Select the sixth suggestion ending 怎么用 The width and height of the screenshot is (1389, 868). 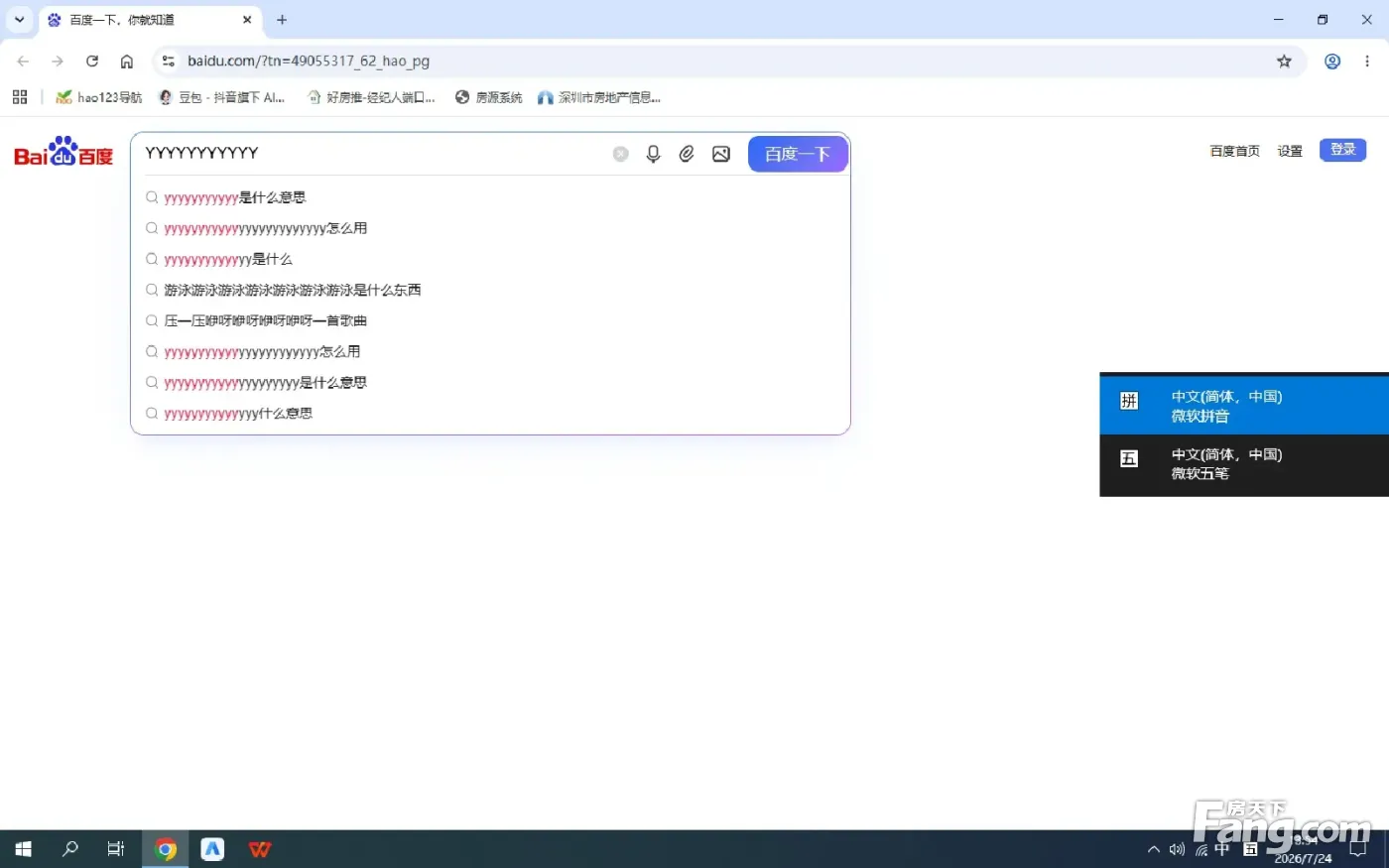[262, 351]
